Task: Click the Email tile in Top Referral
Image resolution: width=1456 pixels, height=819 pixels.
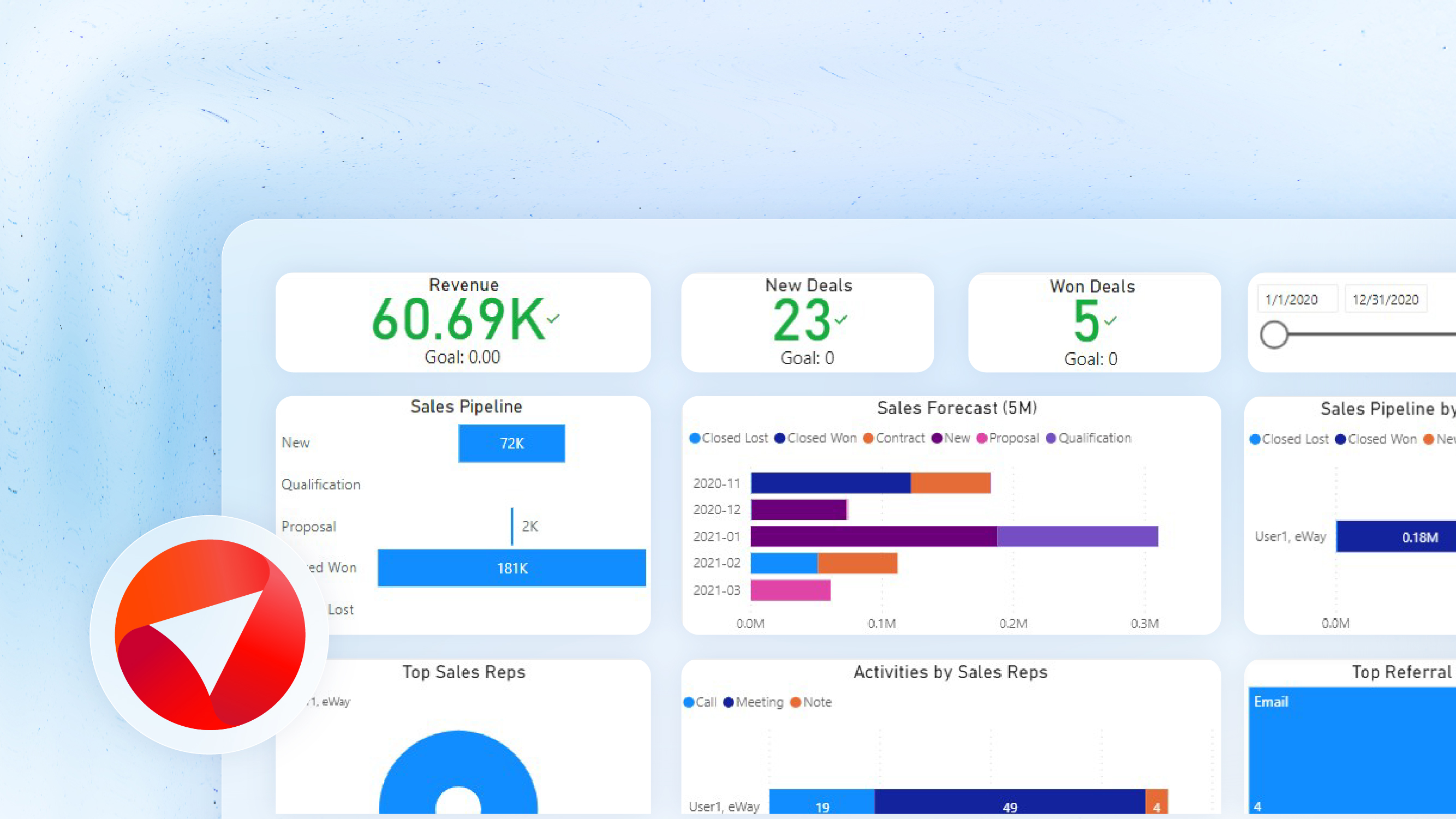Action: 1352,751
